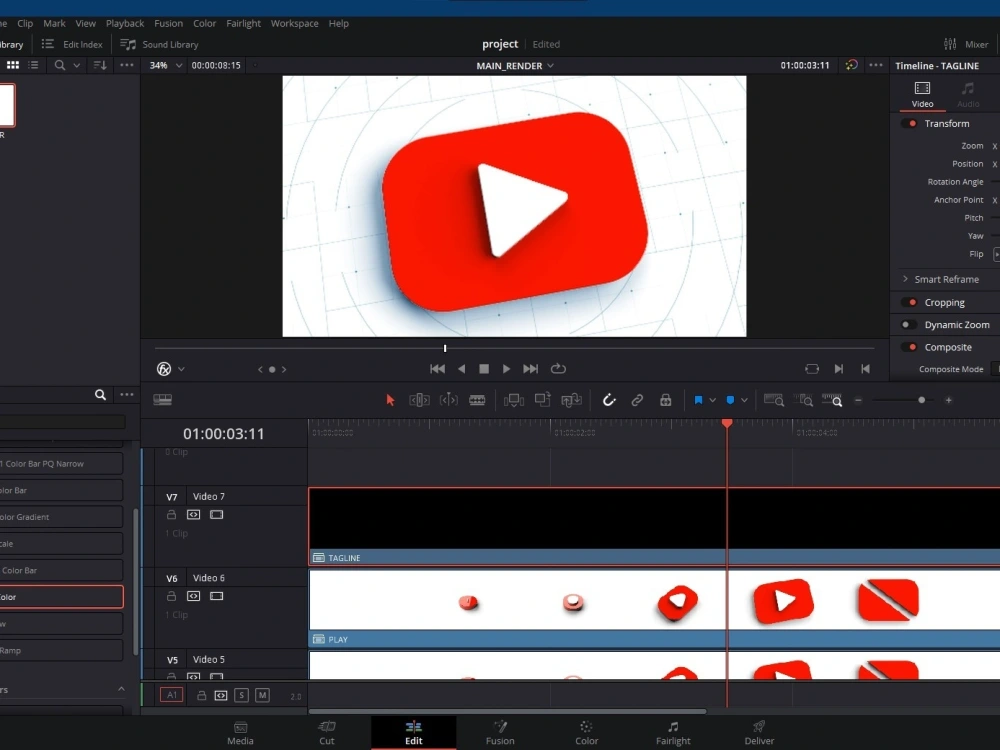Open Timeline View Options icon
1000x750 pixels.
163,399
